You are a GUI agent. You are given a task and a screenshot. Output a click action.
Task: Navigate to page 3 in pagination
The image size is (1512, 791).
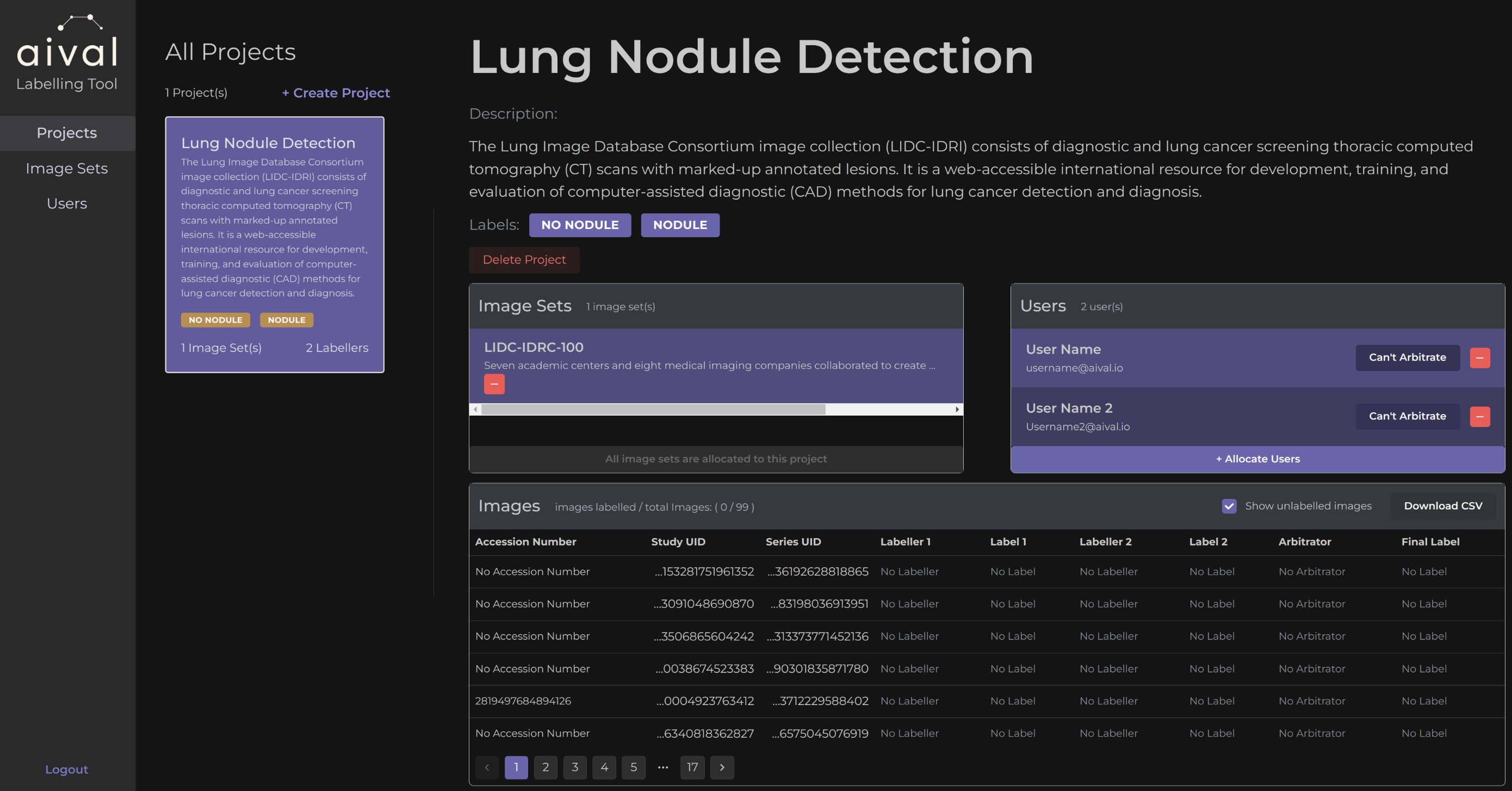point(575,766)
